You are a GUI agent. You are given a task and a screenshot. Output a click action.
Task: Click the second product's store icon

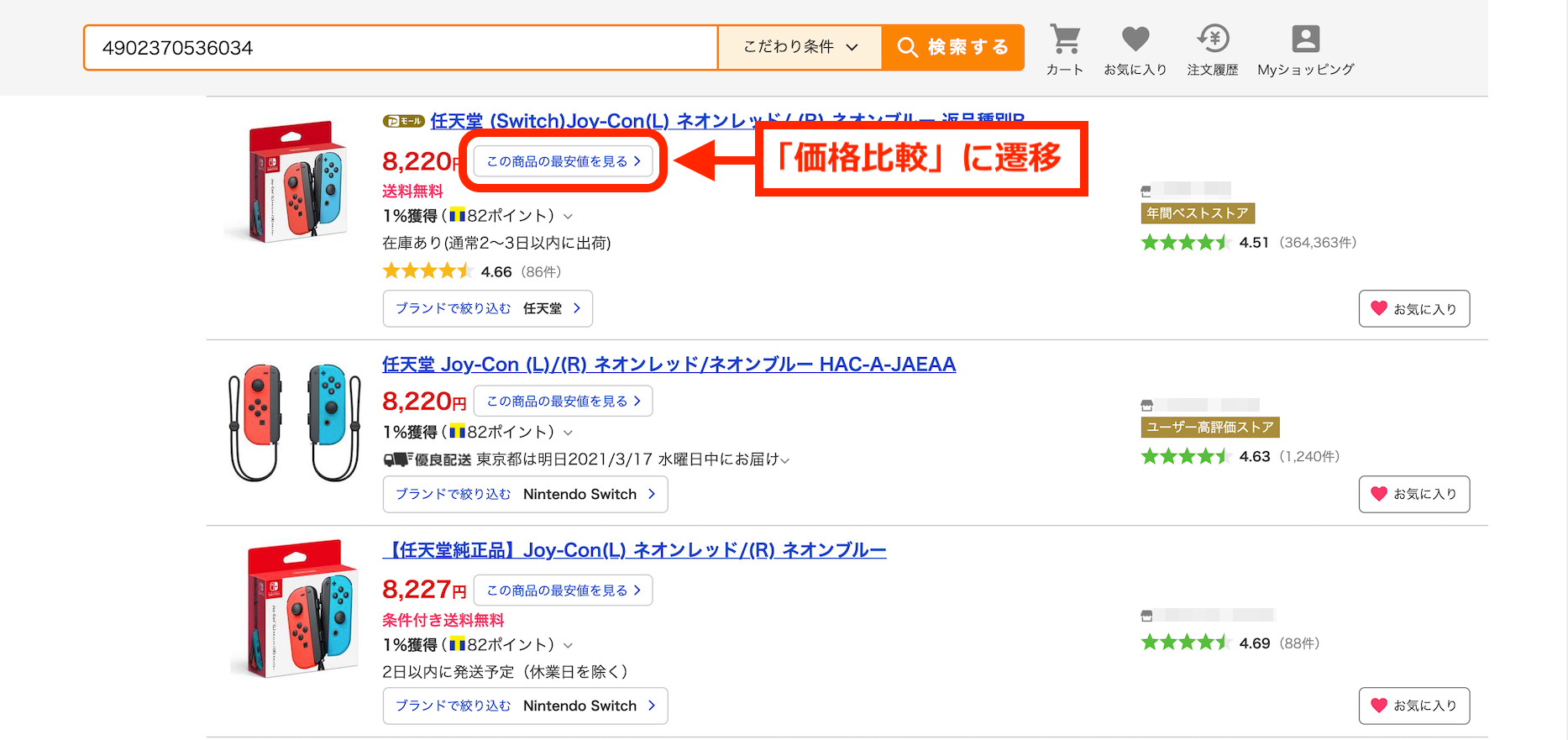point(1147,405)
